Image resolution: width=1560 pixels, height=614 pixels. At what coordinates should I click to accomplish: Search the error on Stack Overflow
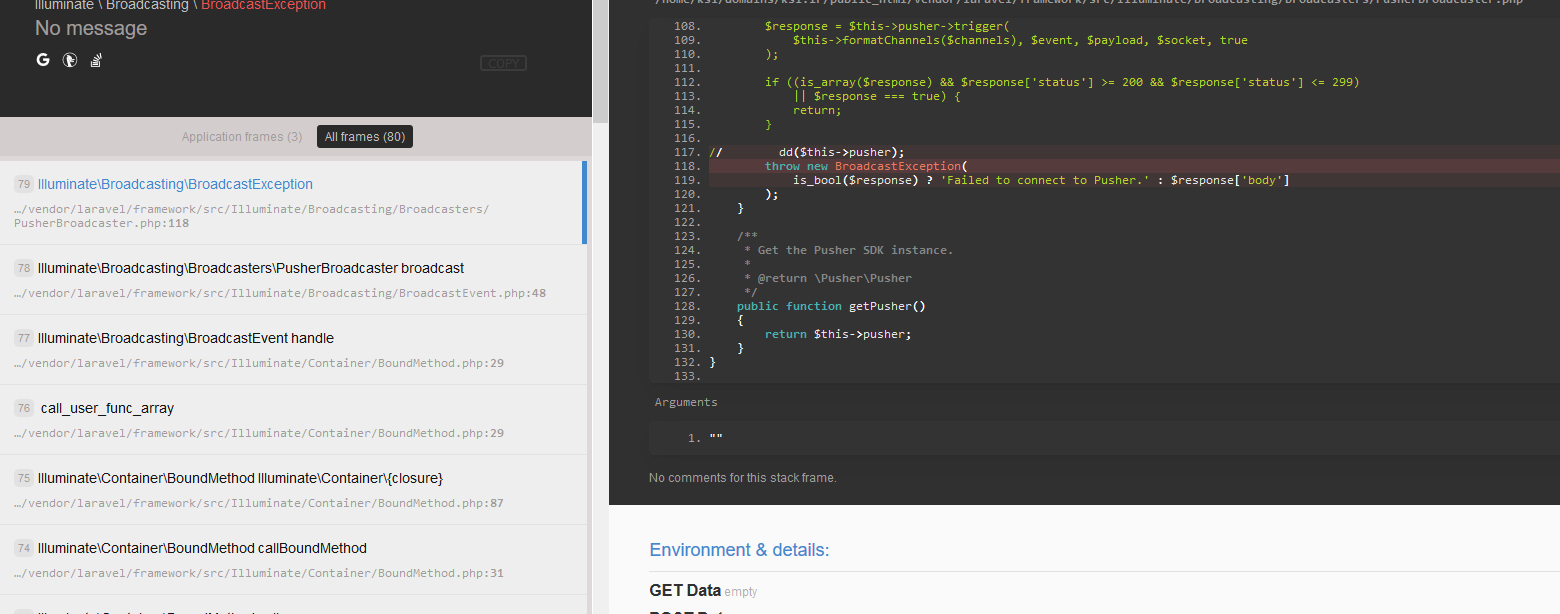tap(96, 60)
